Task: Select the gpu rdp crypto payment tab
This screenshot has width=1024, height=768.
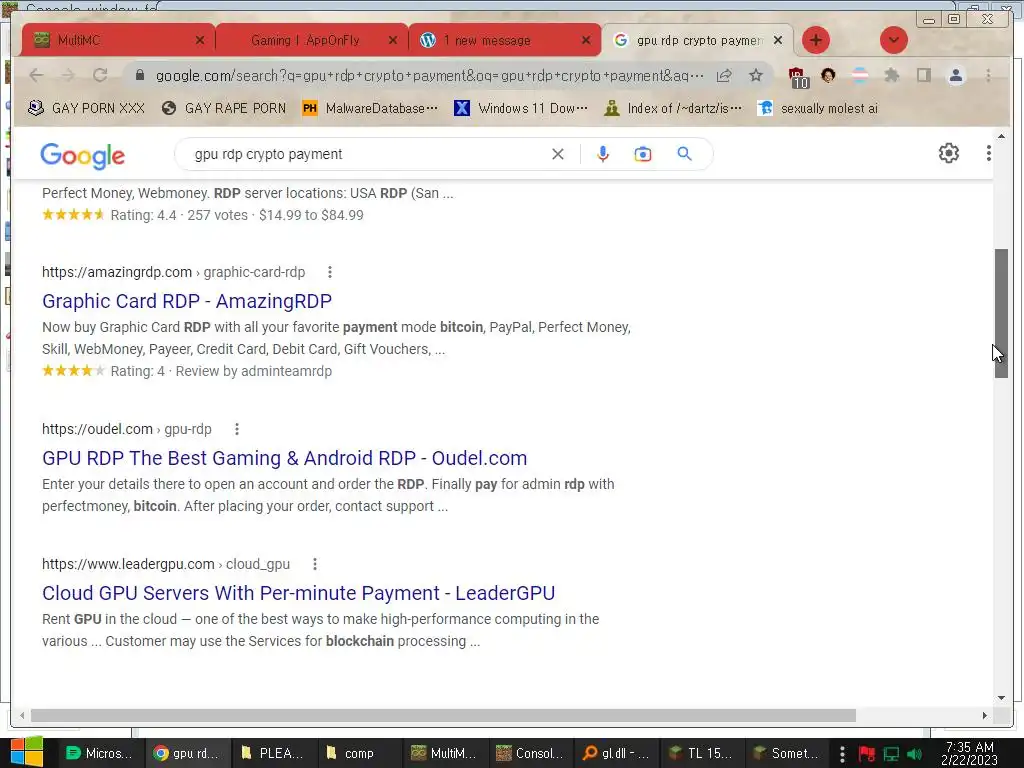Action: [697, 40]
